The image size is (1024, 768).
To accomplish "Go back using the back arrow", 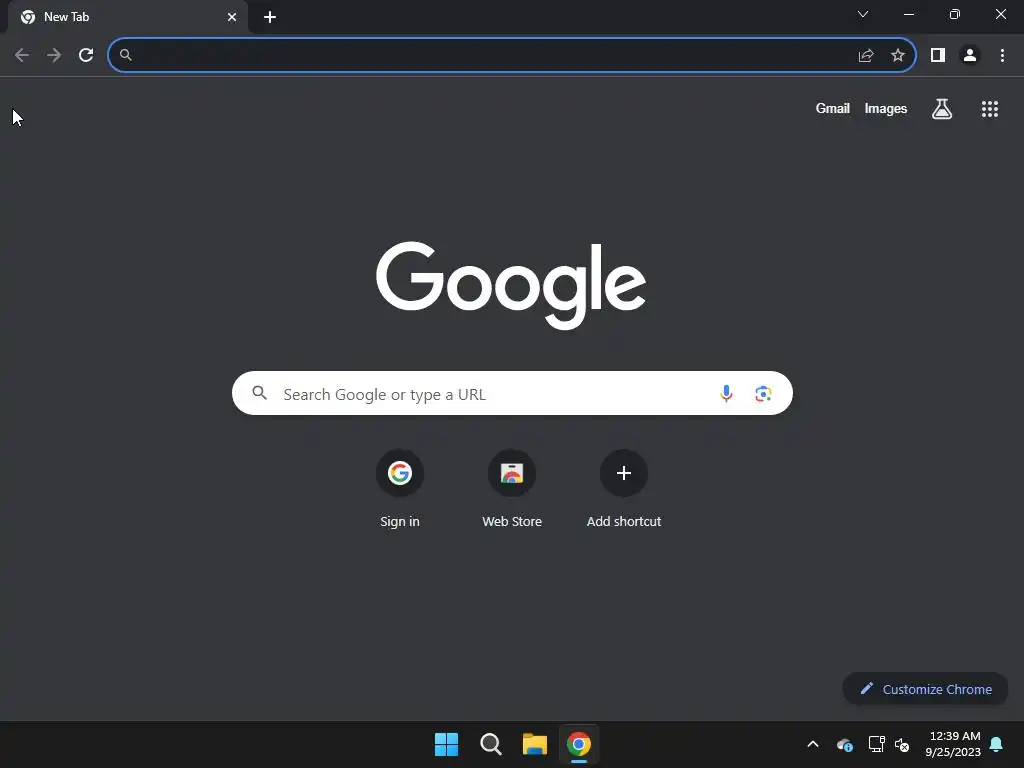I will click(x=22, y=55).
